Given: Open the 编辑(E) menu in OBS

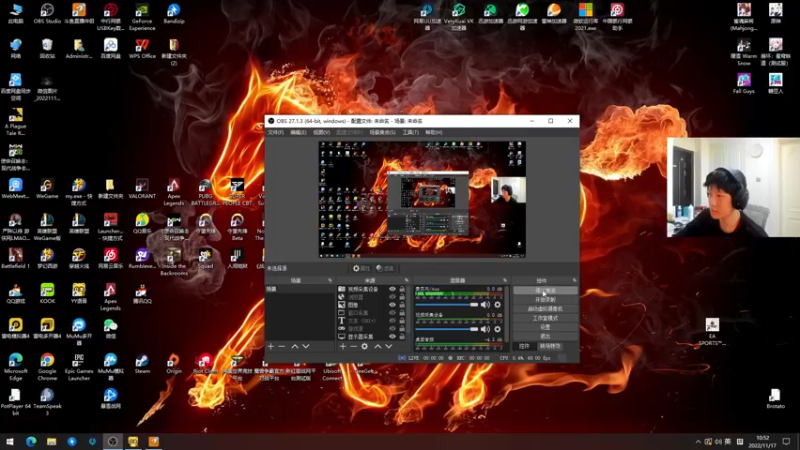Looking at the screenshot, I should [298, 133].
